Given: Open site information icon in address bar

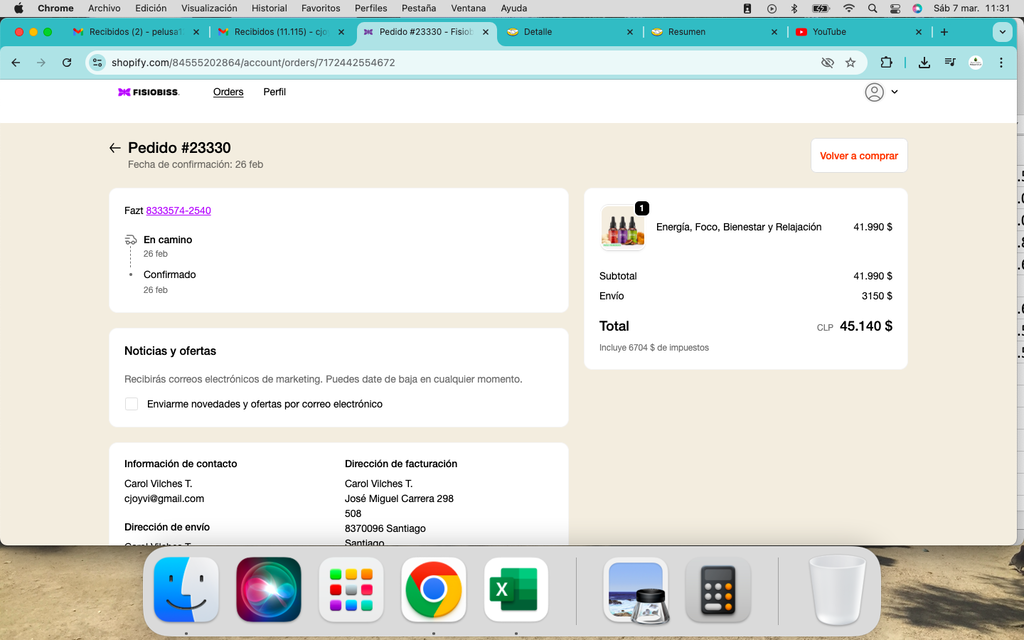Looking at the screenshot, I should (97, 63).
